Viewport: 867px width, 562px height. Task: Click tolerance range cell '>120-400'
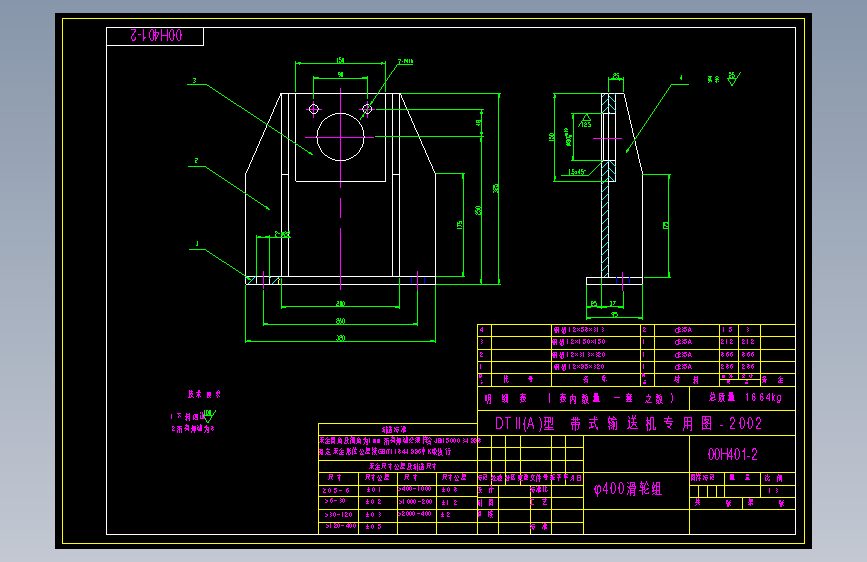coord(341,526)
